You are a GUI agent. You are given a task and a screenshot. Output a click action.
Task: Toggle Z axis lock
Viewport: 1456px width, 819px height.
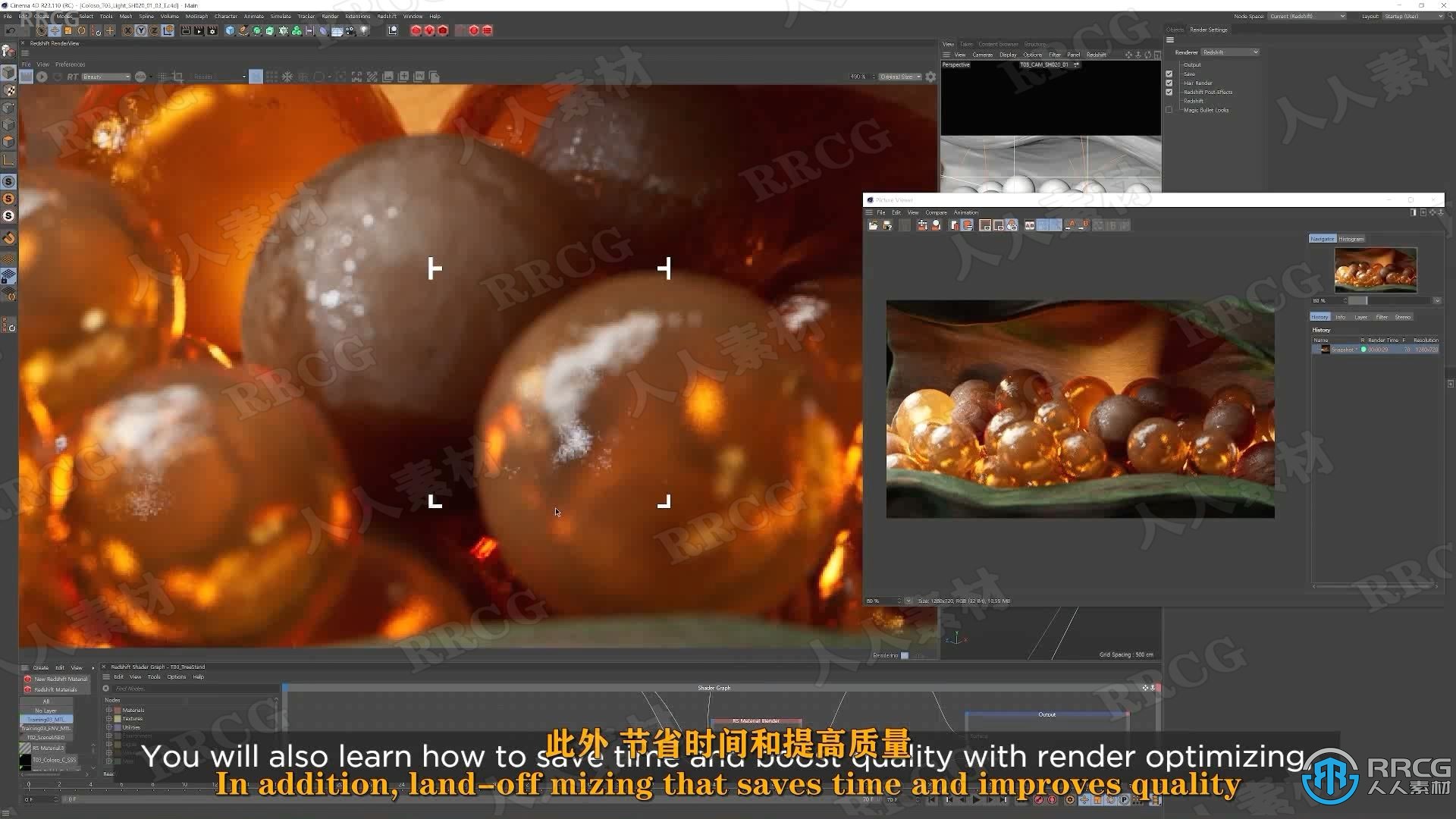click(155, 31)
